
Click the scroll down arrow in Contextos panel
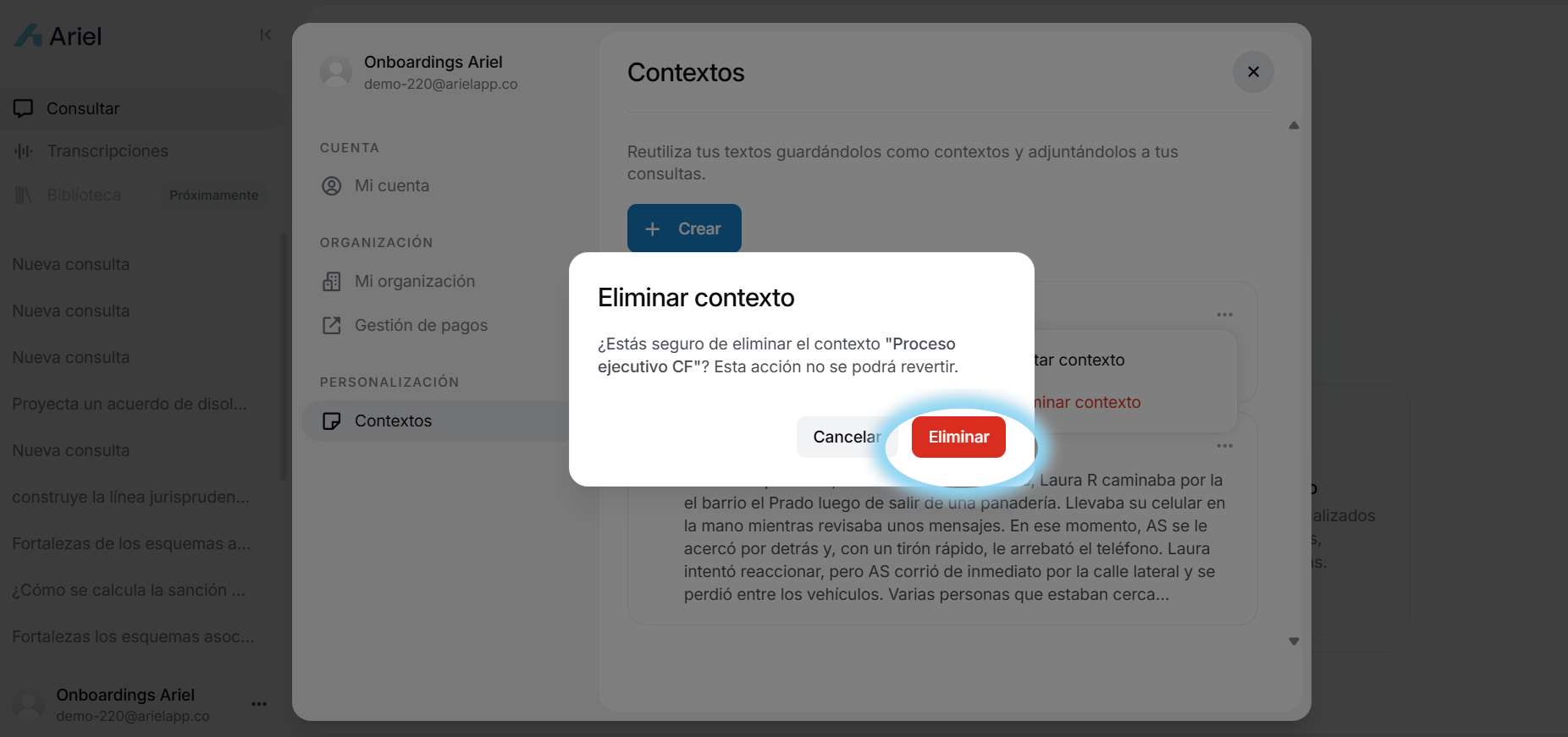(1294, 641)
